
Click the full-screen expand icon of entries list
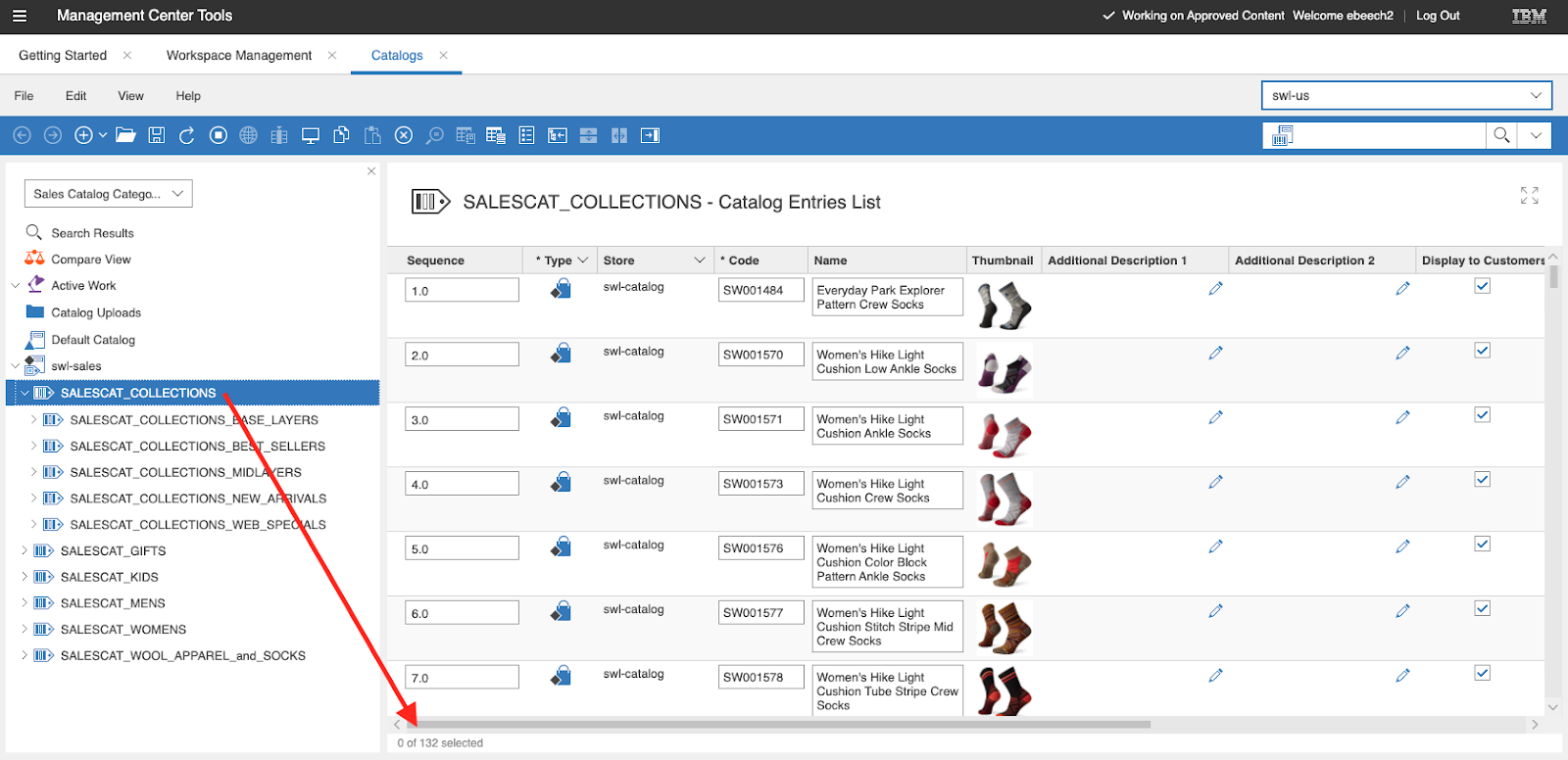pyautogui.click(x=1530, y=196)
